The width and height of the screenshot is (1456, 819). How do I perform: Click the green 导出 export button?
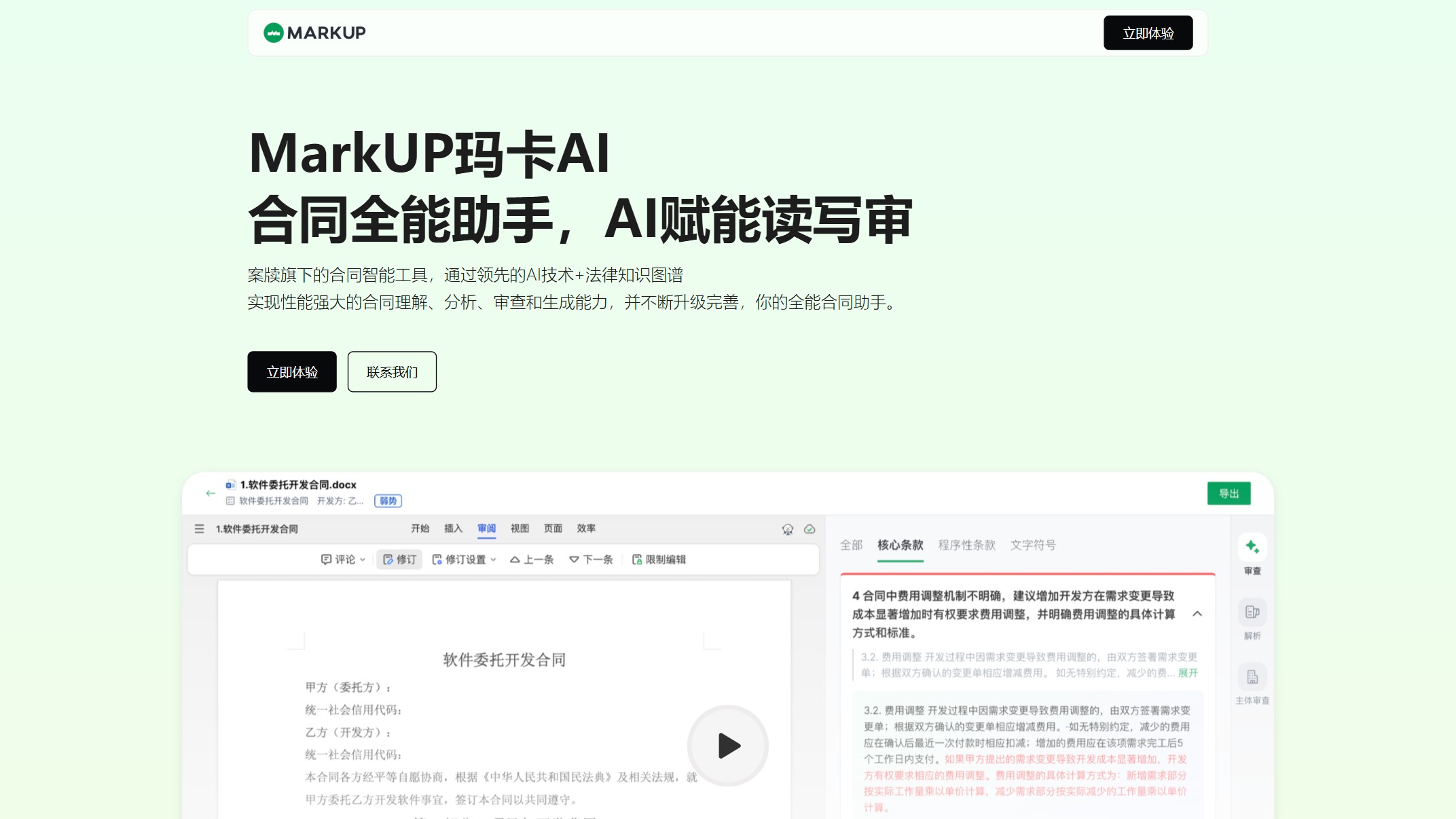point(1229,493)
